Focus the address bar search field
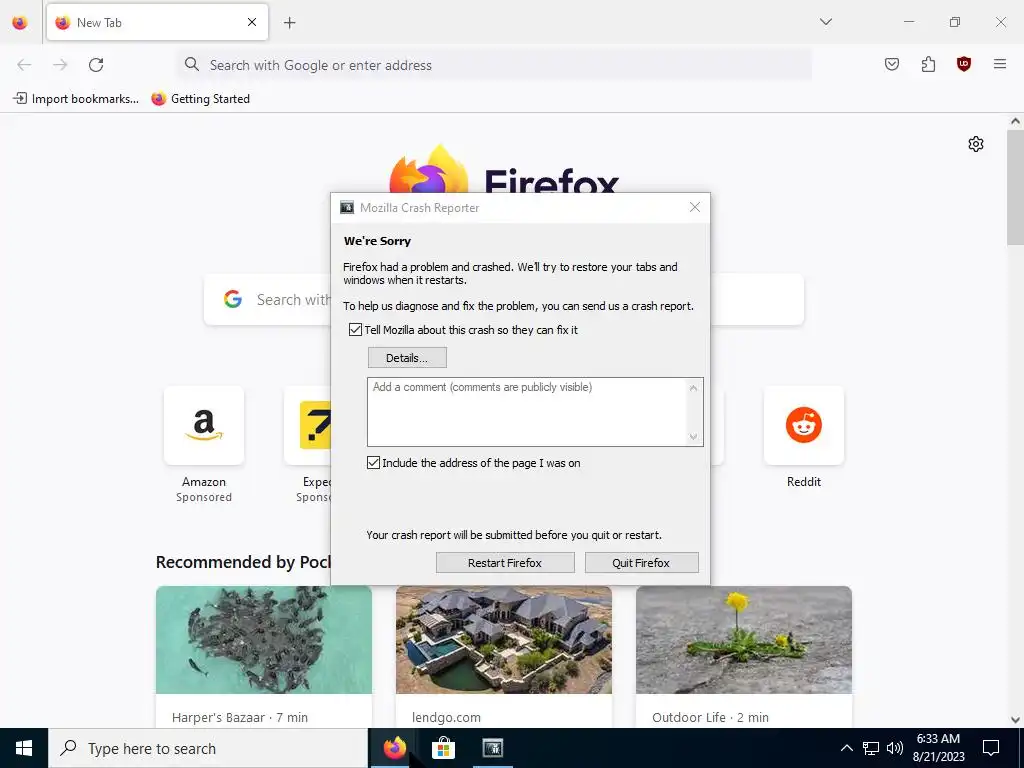This screenshot has height=768, width=1024. click(x=494, y=65)
